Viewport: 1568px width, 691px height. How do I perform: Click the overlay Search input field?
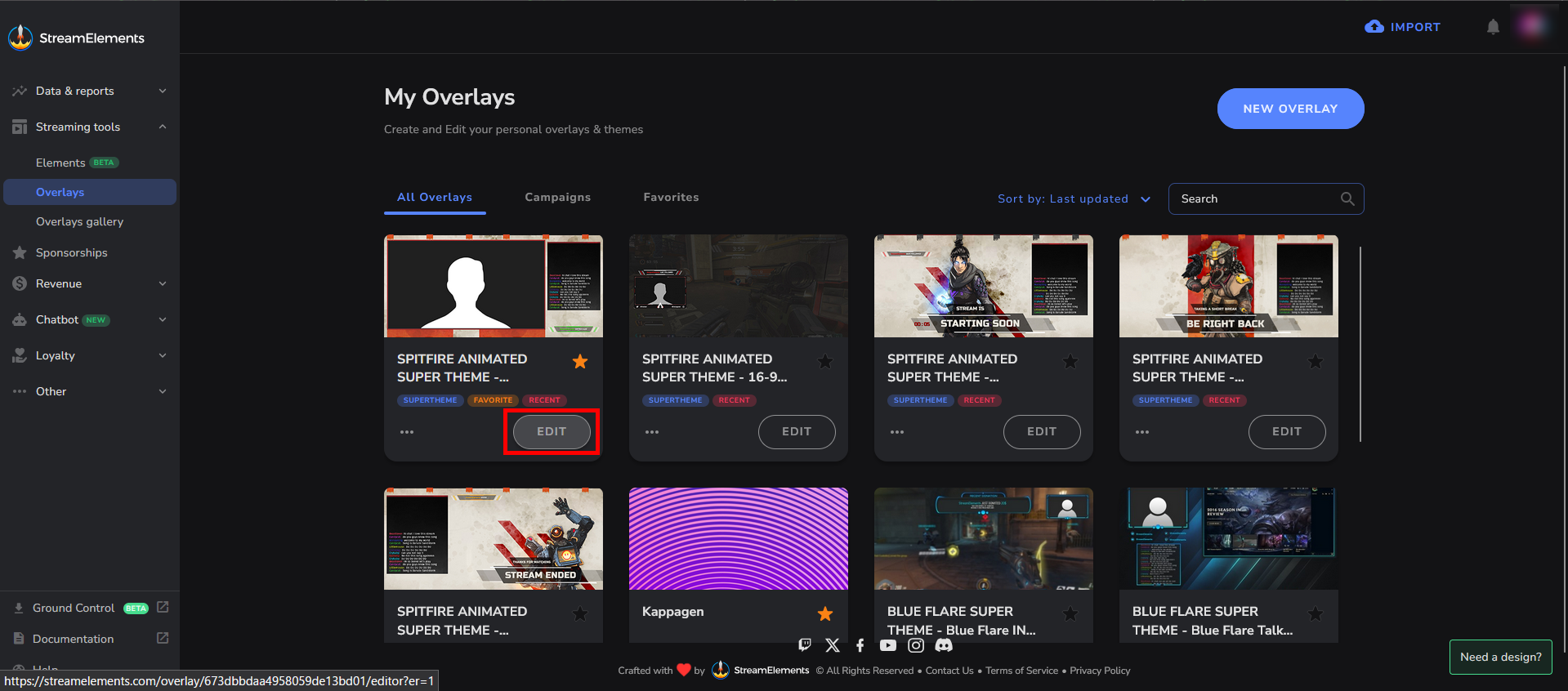click(1266, 198)
